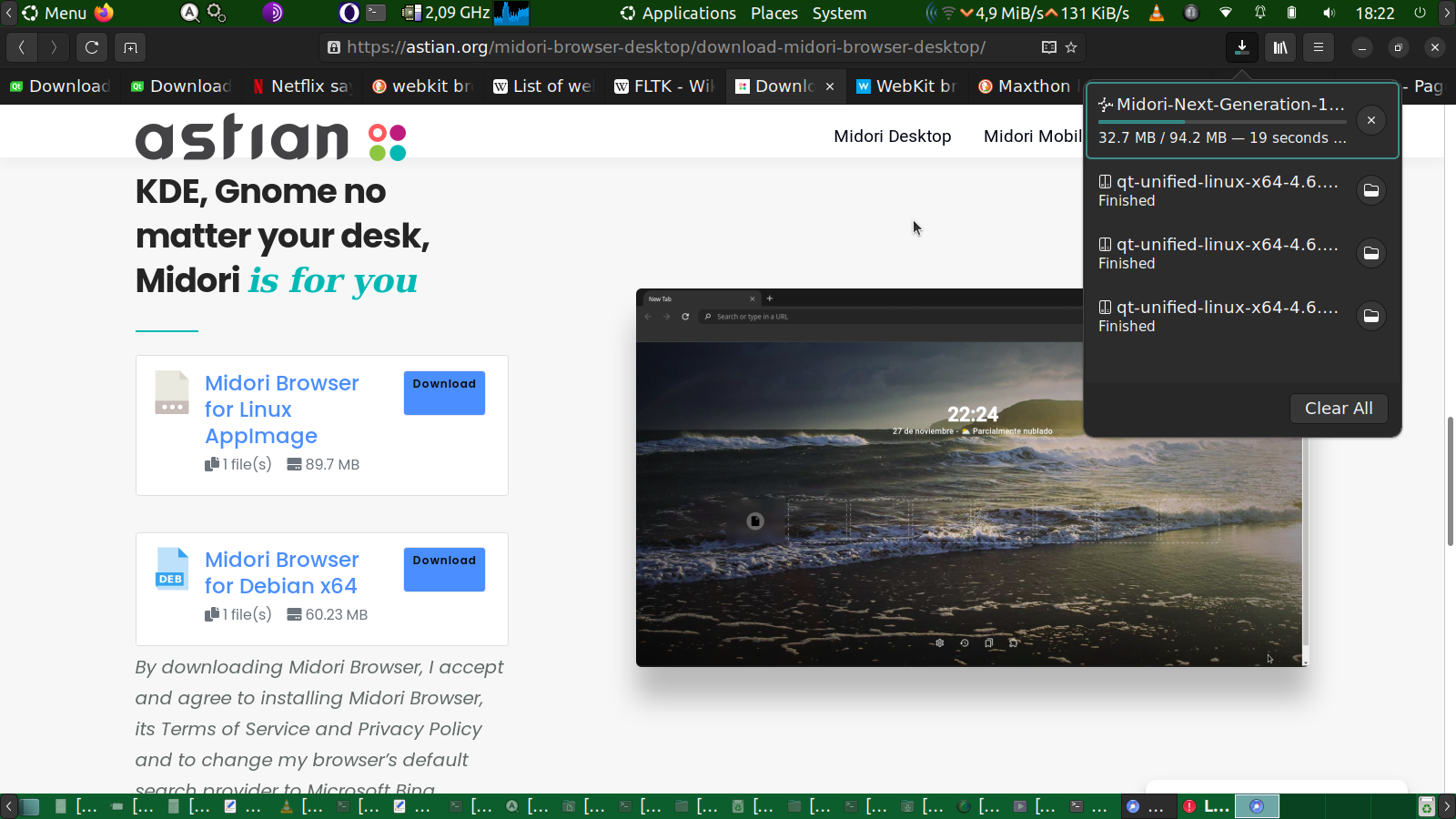Open the Midori Browser for Debian x64 link
The width and height of the screenshot is (1456, 819).
click(281, 572)
